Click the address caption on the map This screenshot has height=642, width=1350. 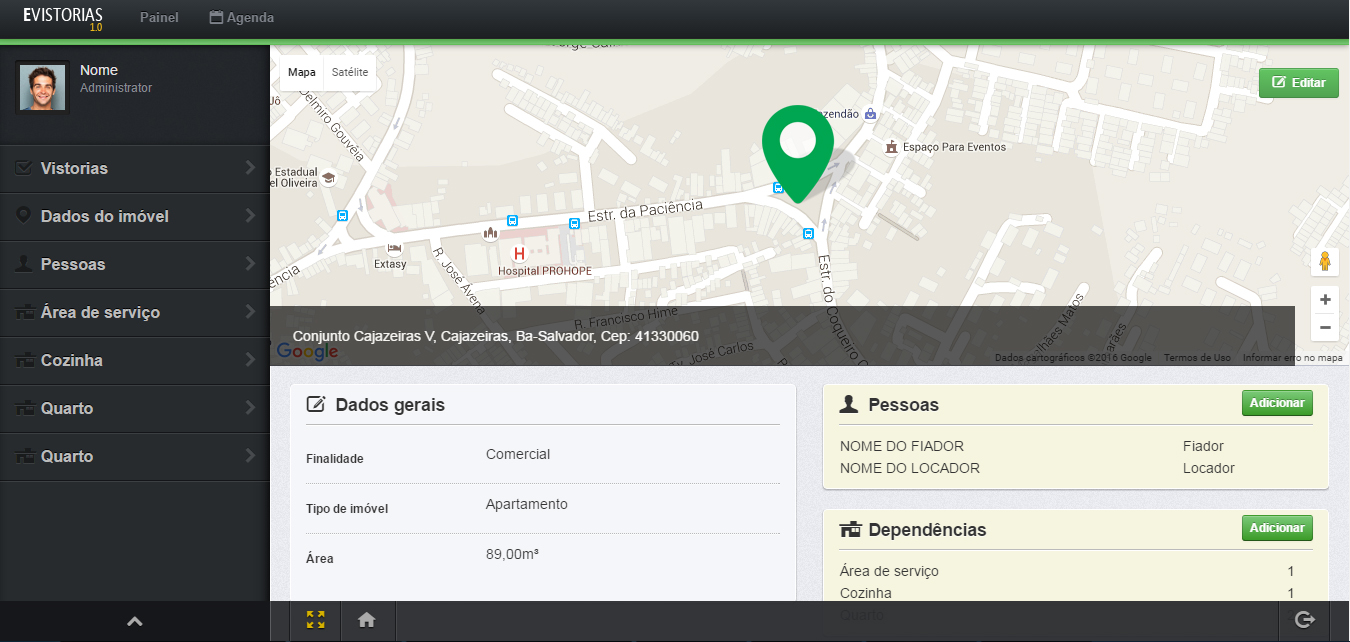495,336
